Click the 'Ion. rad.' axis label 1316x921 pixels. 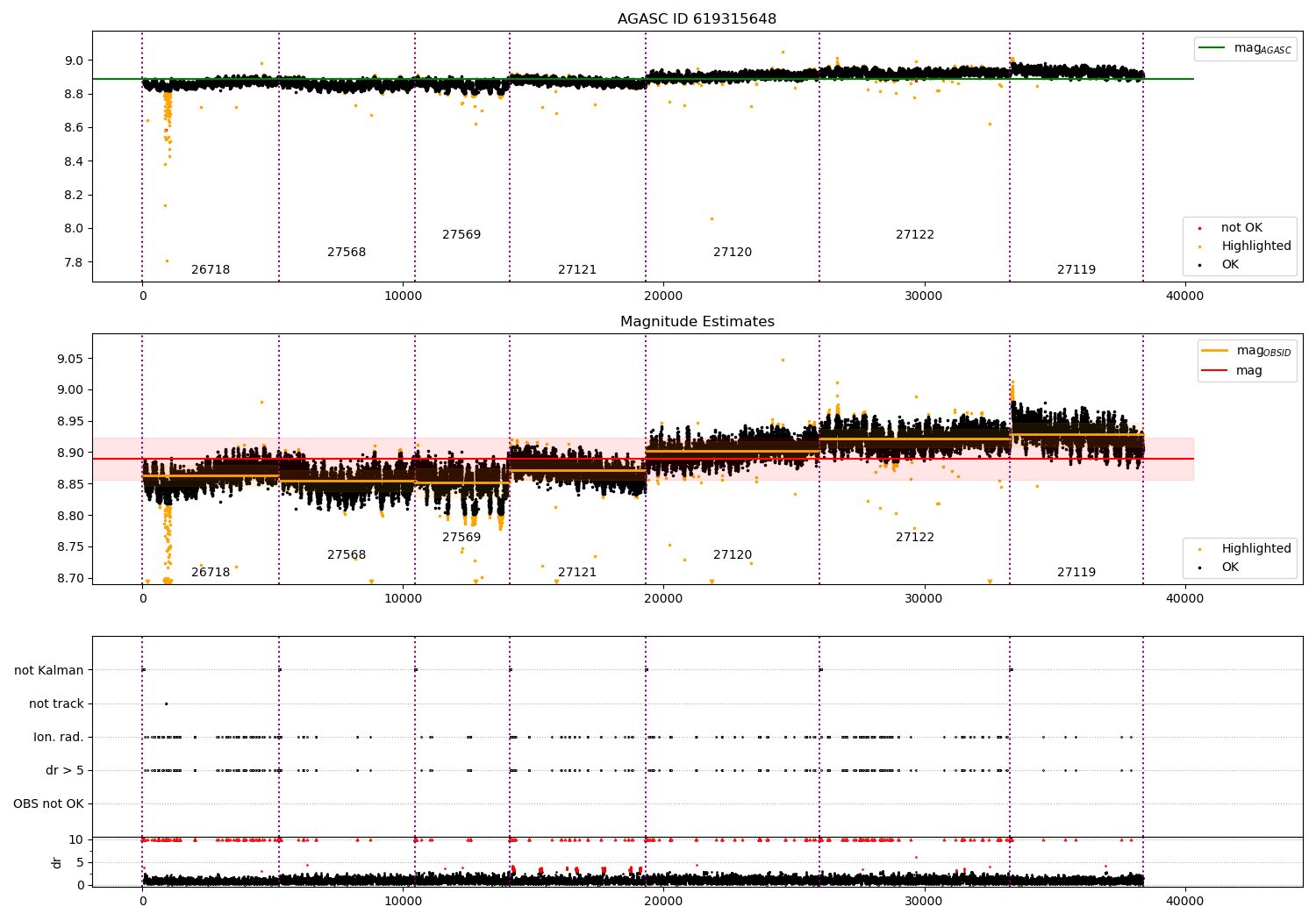point(59,737)
